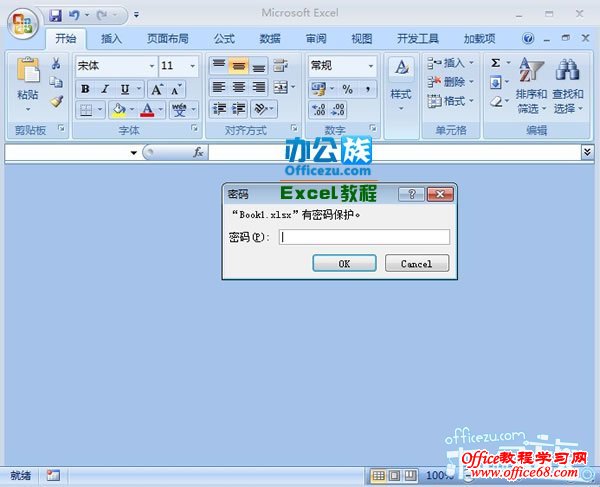
Task: Click OK in password dialog
Action: click(344, 263)
